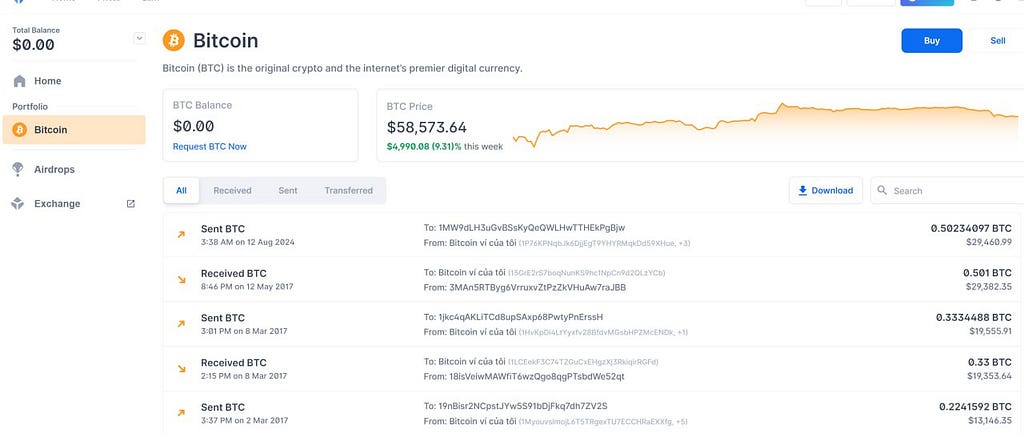Click address 1MW9dLH3uGvBSsKyQeQWLHwTTHEkPgBjw

[532, 228]
